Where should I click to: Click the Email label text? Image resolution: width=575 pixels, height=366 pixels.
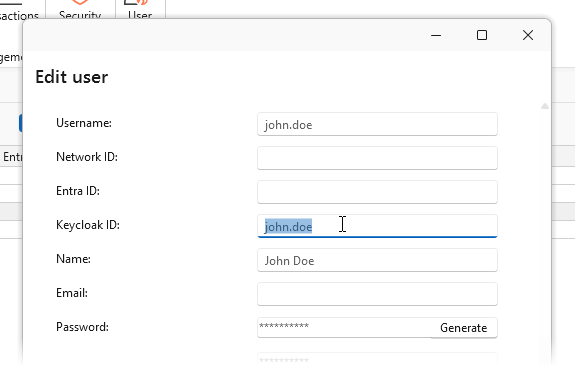[x=72, y=293]
